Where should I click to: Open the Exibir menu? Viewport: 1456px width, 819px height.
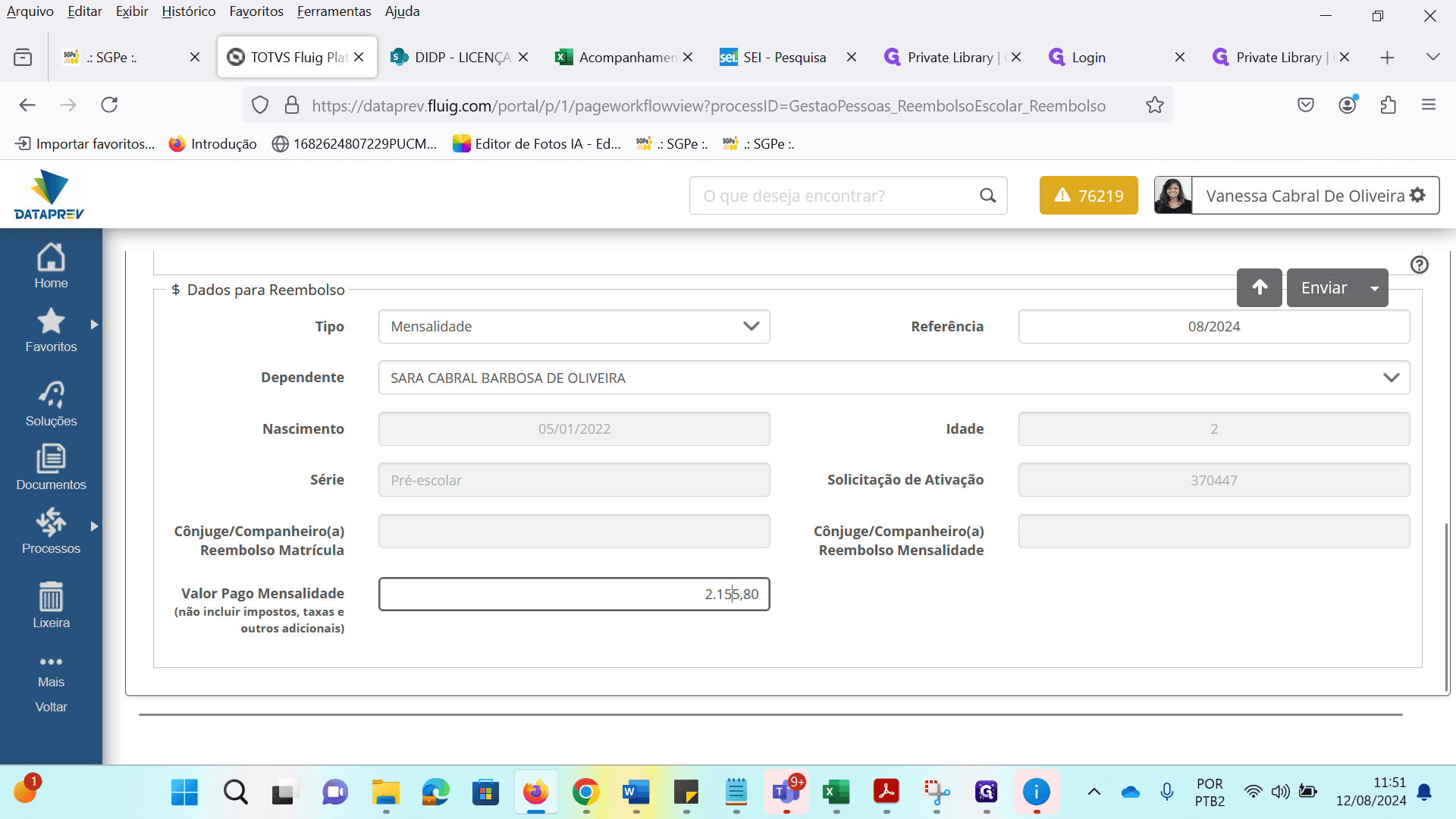pos(132,11)
